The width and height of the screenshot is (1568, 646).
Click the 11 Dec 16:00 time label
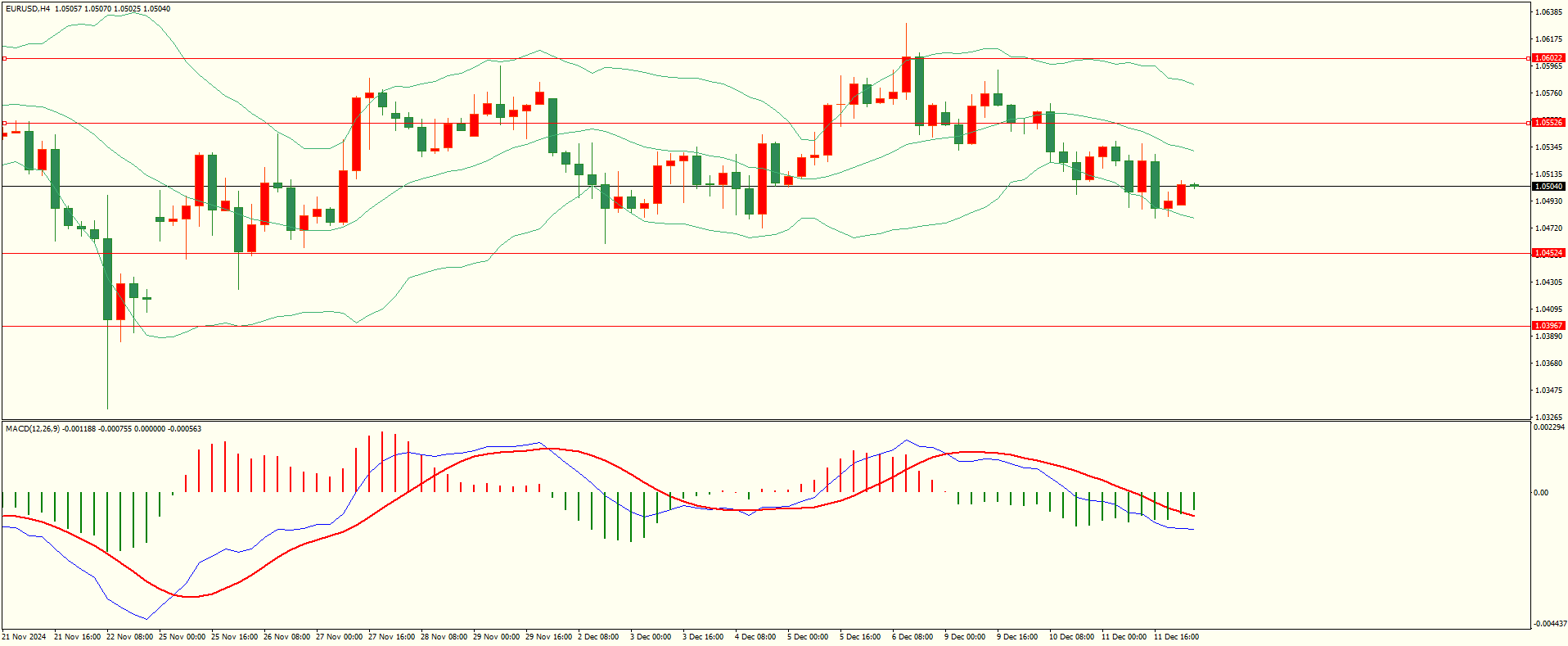1176,637
